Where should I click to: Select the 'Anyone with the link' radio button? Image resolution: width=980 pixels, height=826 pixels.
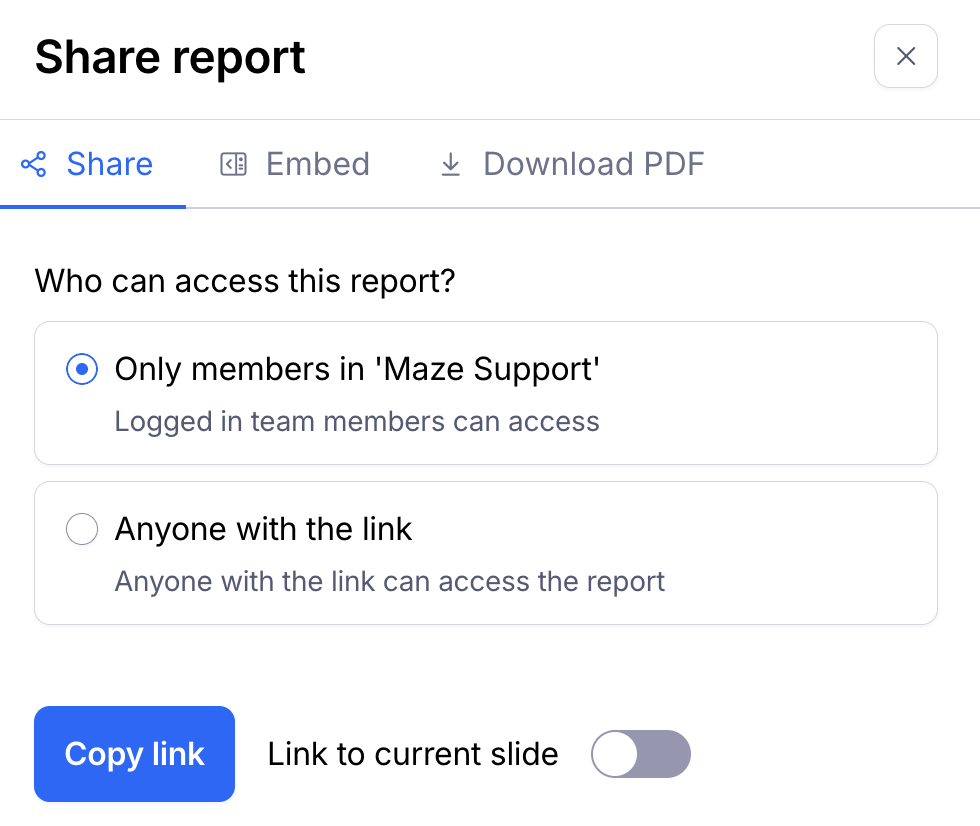pyautogui.click(x=82, y=529)
